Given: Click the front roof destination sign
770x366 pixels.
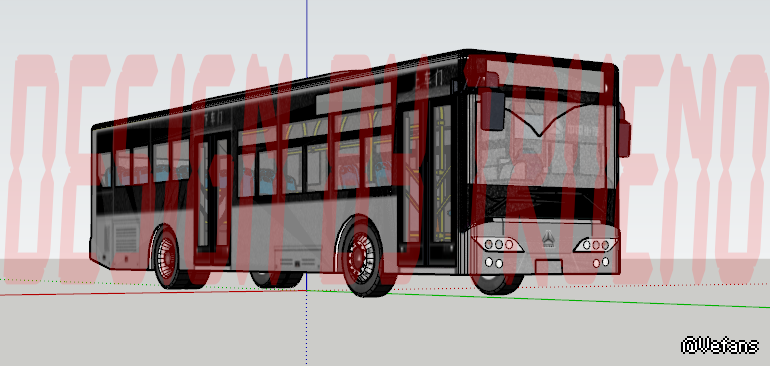Looking at the screenshot, I should coord(544,76).
